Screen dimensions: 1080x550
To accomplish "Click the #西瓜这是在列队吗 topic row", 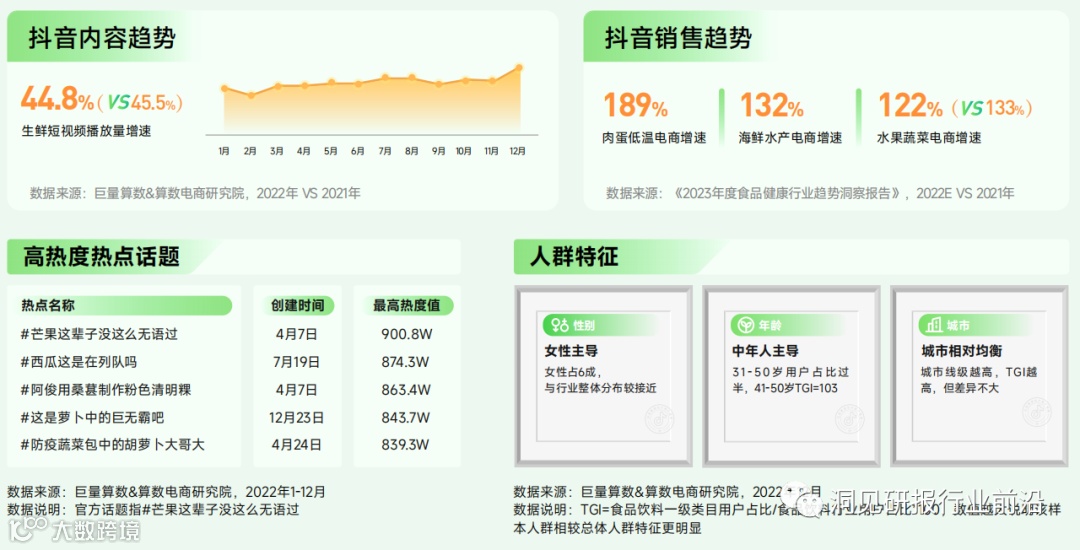I will coord(79,362).
